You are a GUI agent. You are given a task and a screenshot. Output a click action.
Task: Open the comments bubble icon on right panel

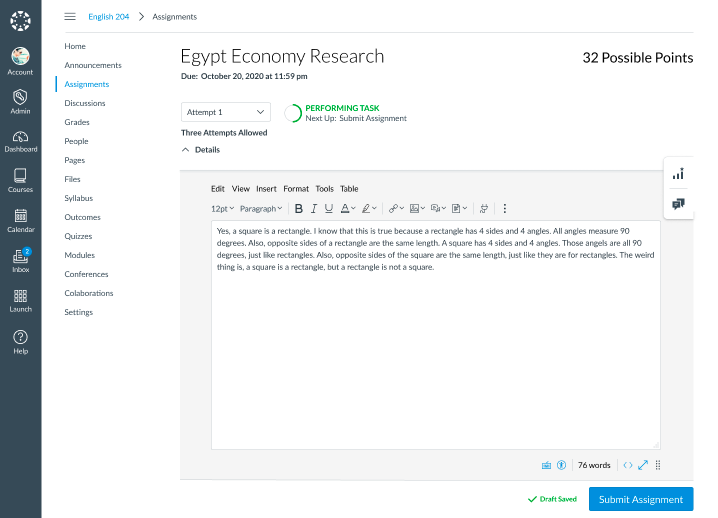pyautogui.click(x=678, y=204)
